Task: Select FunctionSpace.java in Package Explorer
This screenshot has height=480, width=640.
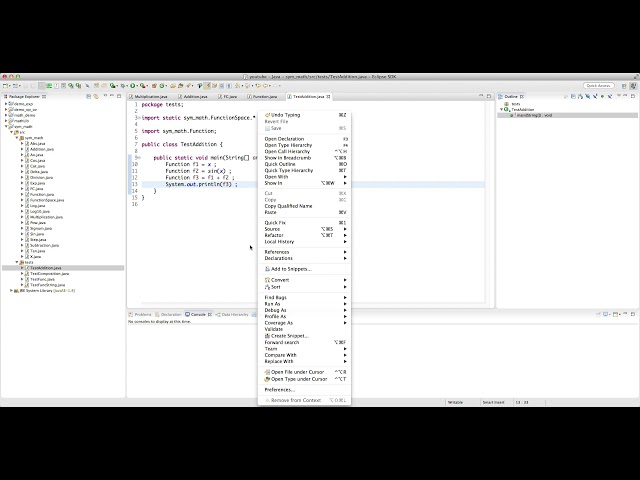Action: [47, 200]
